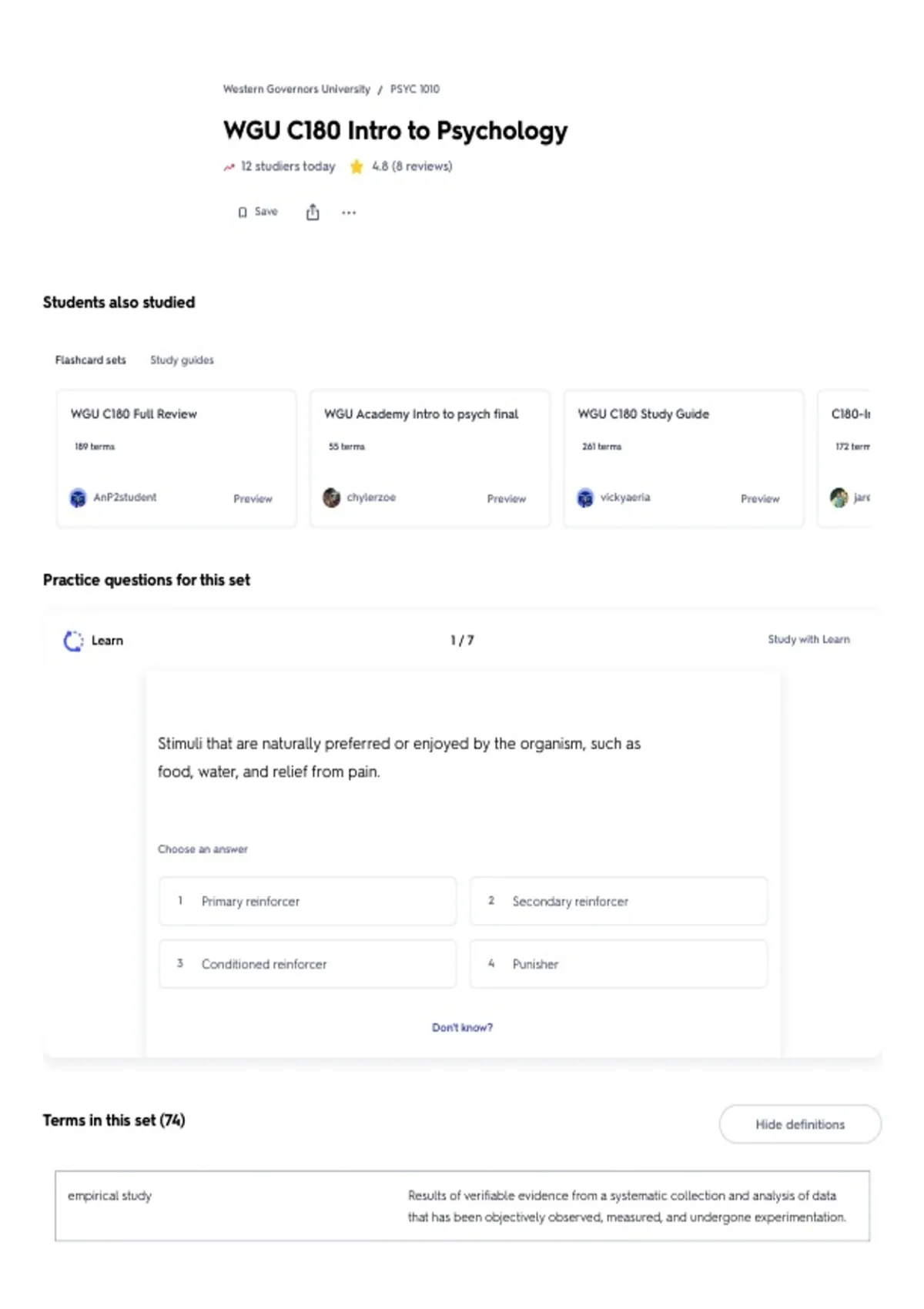This screenshot has width=924, height=1309.
Task: Switch to the Study guides tab
Action: [x=182, y=360]
